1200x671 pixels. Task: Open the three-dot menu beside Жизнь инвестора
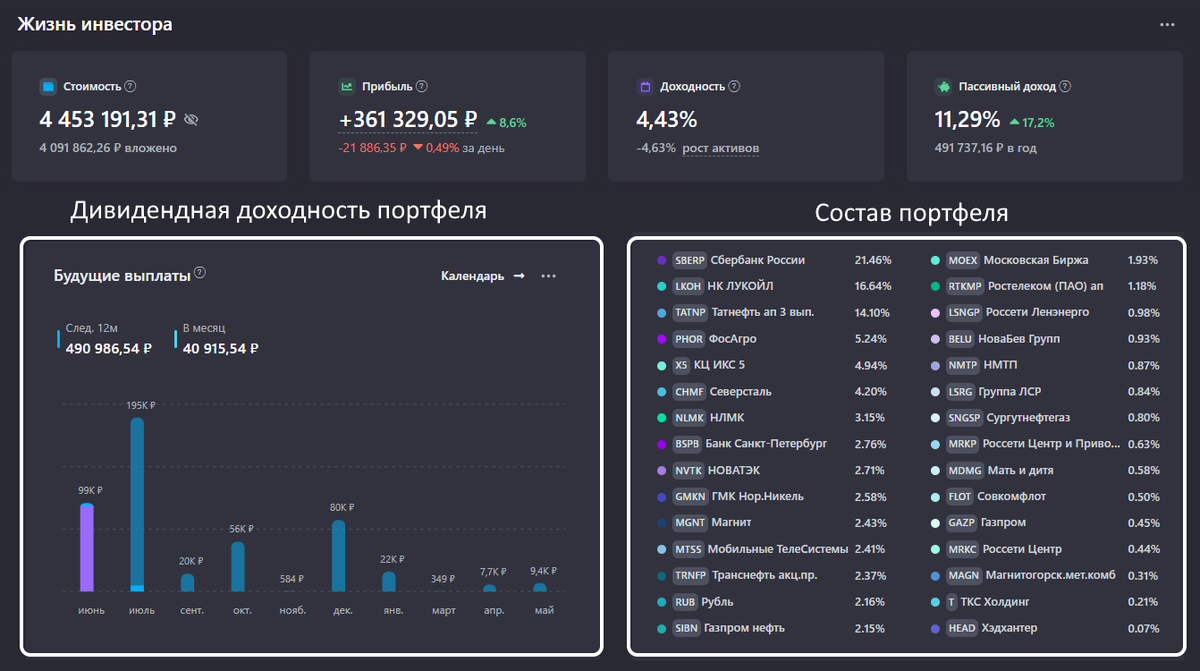[1167, 24]
